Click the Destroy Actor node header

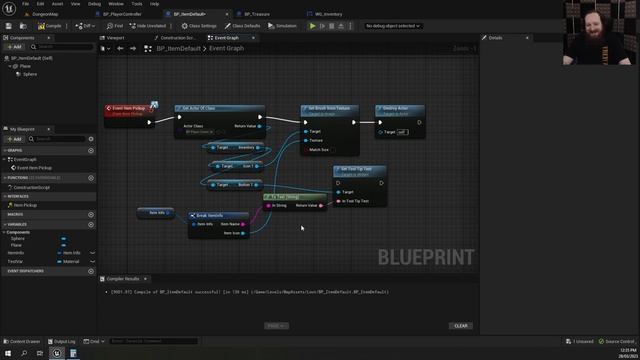tap(400, 110)
